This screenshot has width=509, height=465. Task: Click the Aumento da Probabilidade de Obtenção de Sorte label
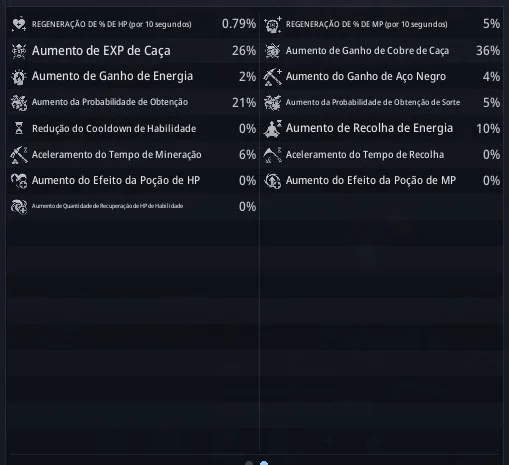[x=373, y=102]
